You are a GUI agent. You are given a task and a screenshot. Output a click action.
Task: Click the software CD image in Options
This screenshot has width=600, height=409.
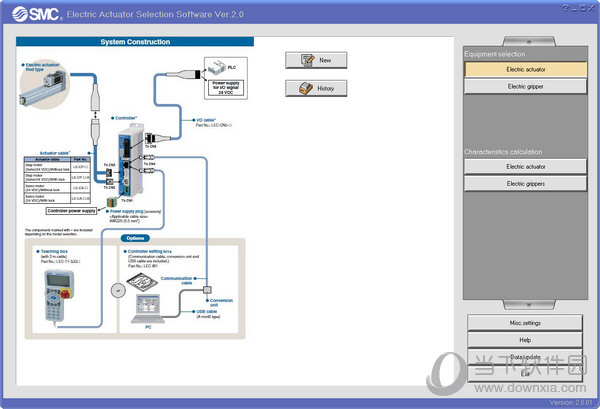[x=142, y=282]
